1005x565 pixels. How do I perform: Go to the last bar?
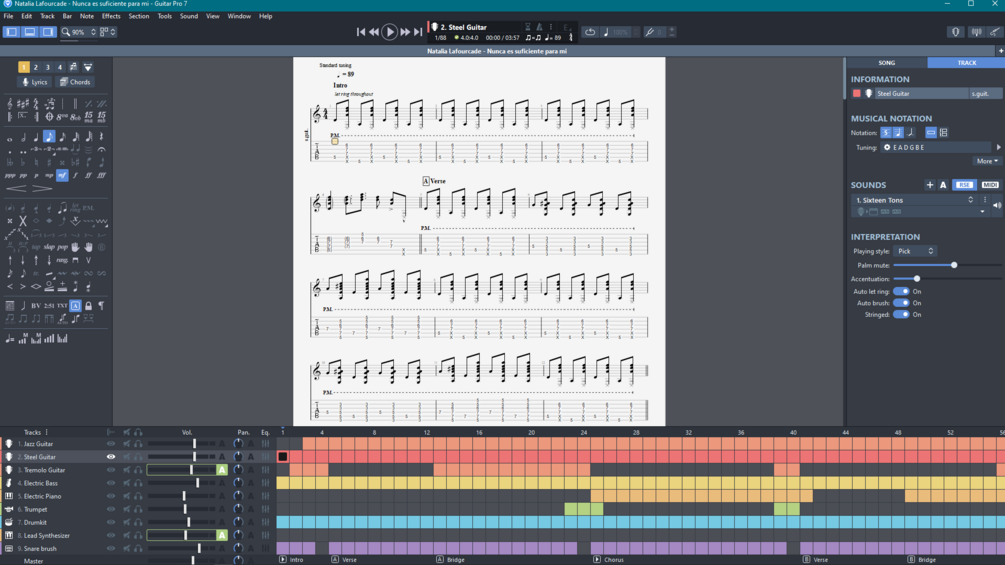coord(418,31)
